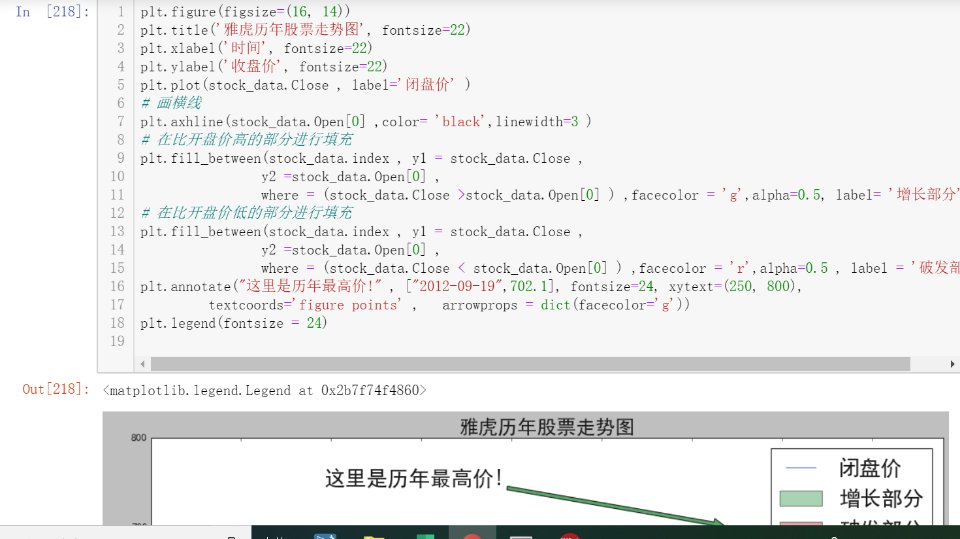Screen dimensions: 960x539
Task: Click the horizontal scrollbar's right arrow
Action: (952, 364)
